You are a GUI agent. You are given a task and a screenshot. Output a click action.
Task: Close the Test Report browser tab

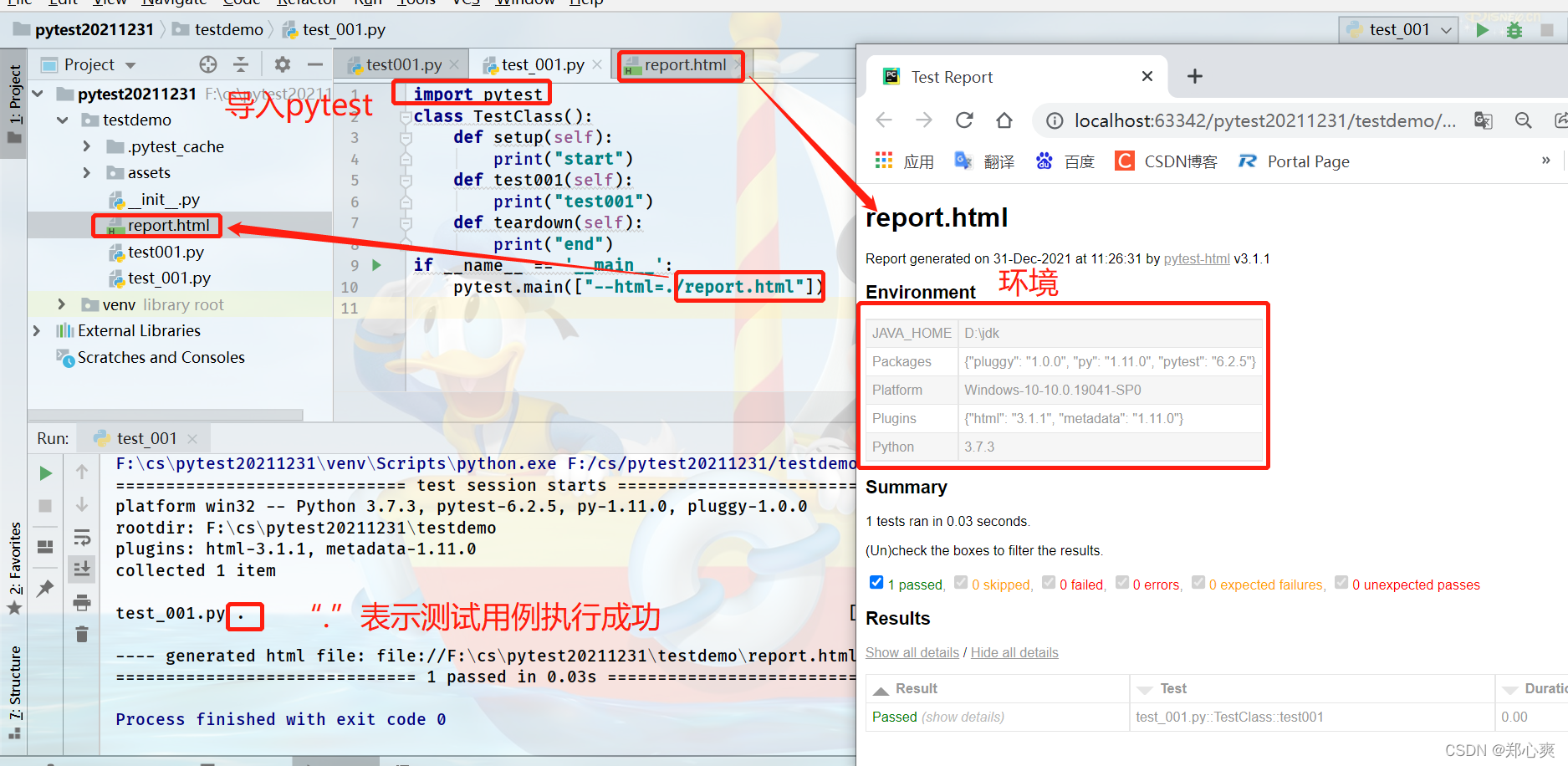(x=1147, y=76)
